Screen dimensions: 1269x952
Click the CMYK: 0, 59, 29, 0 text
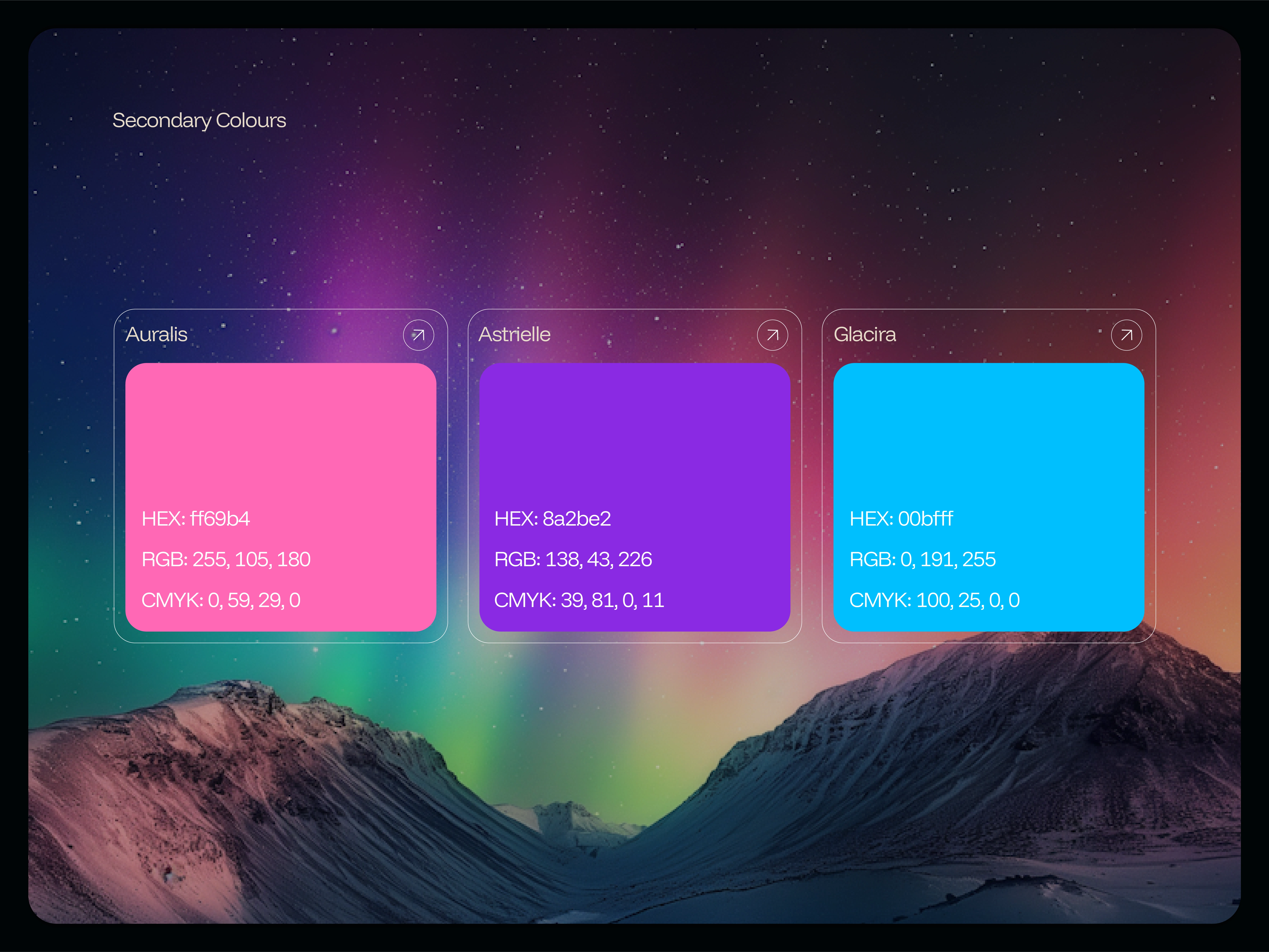[x=221, y=600]
